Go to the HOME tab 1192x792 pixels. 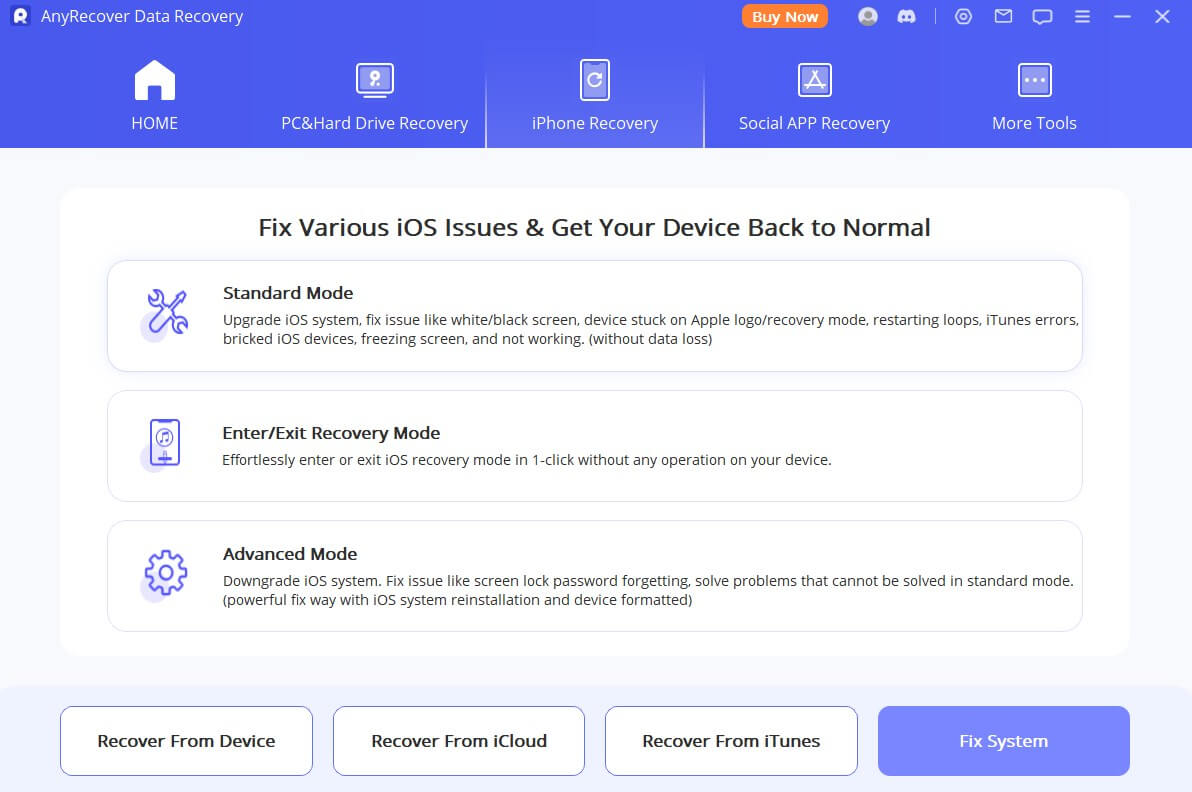[x=154, y=97]
